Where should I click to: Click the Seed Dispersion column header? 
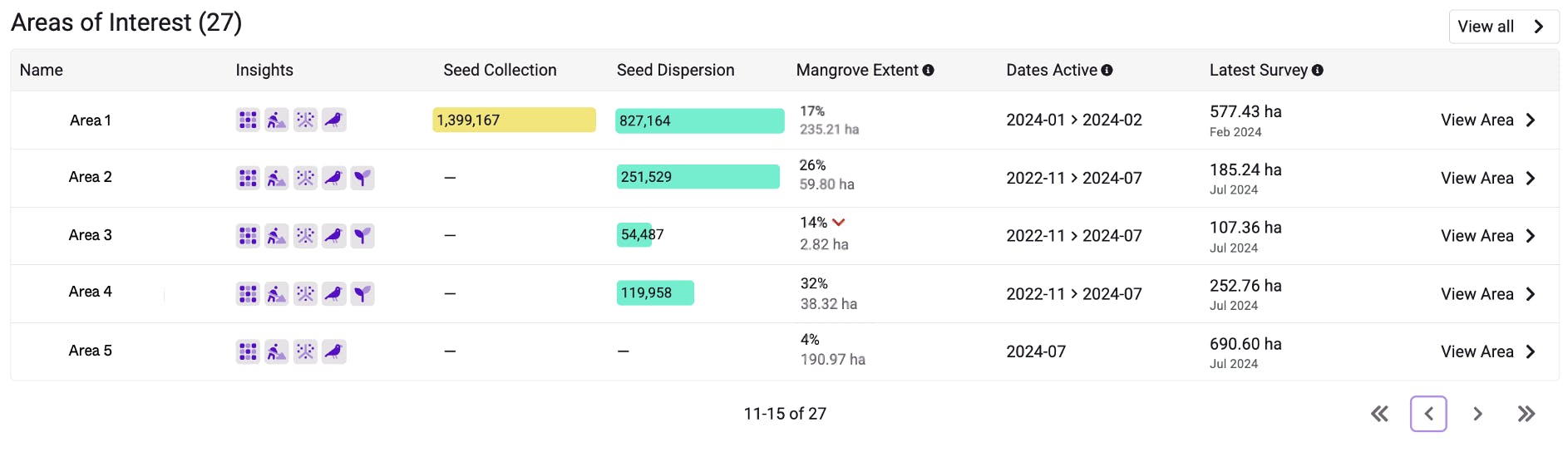pyautogui.click(x=675, y=71)
